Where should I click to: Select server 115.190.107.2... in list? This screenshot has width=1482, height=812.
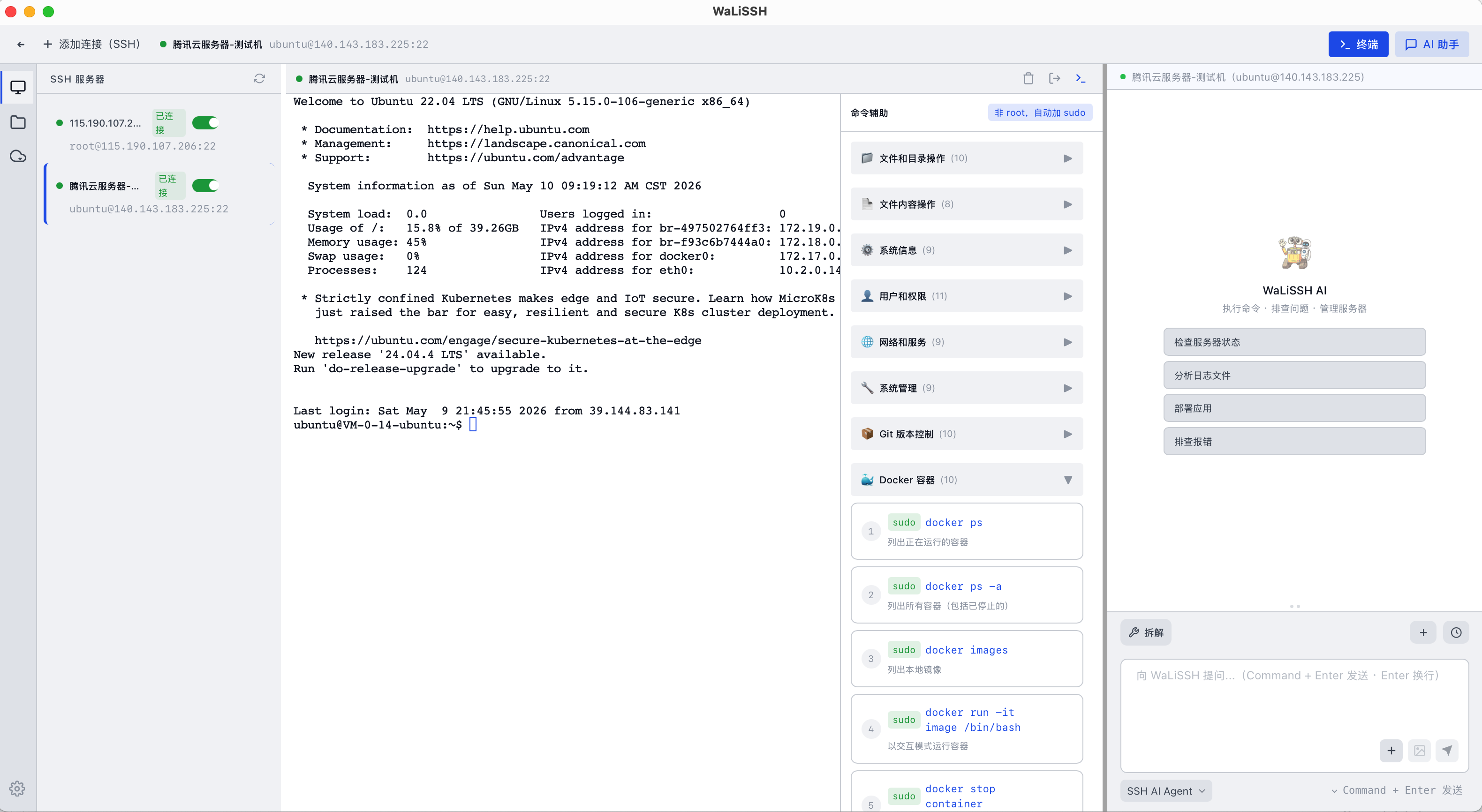[x=159, y=130]
